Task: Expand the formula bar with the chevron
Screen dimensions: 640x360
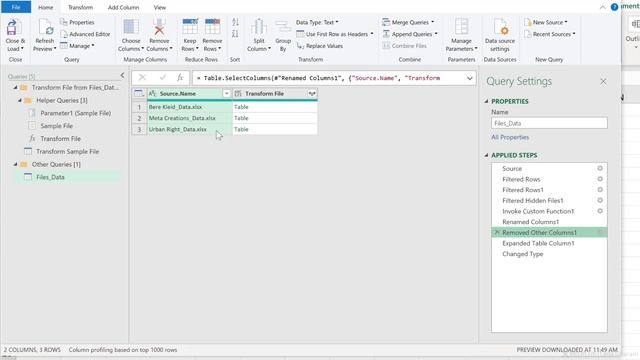Action: pyautogui.click(x=469, y=78)
